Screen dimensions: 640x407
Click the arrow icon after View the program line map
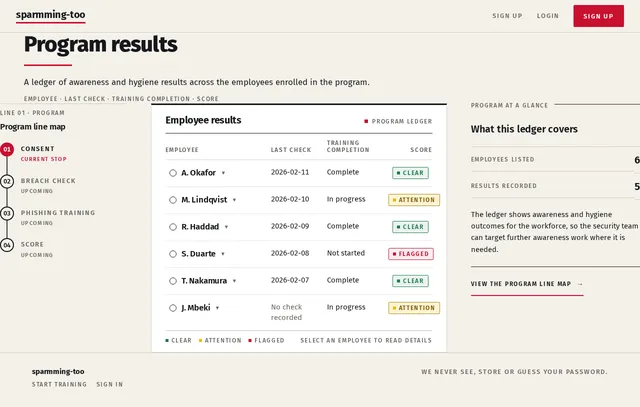point(580,284)
